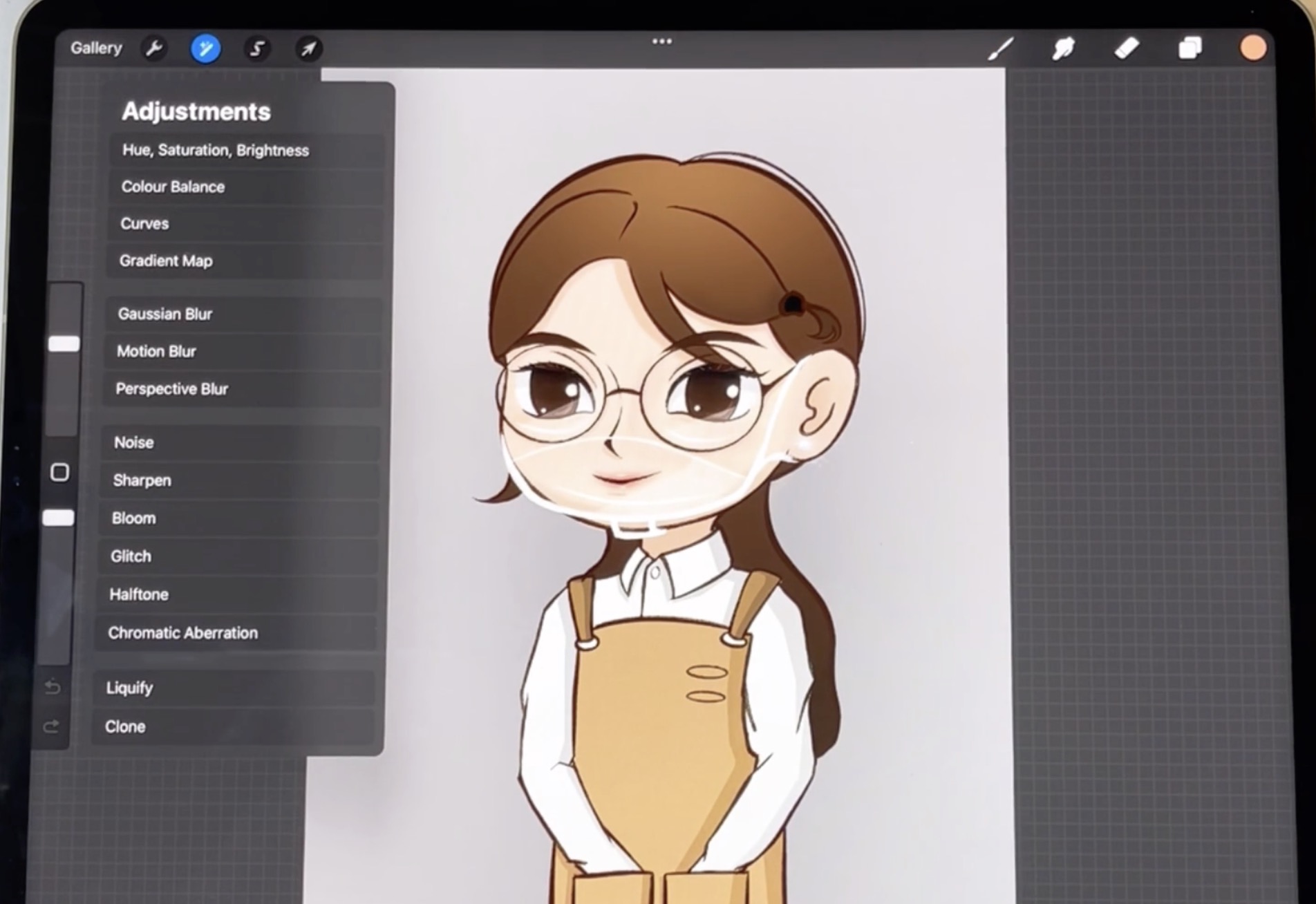Apply the Bloom effect
Screen dimensions: 1316x904
238,518
